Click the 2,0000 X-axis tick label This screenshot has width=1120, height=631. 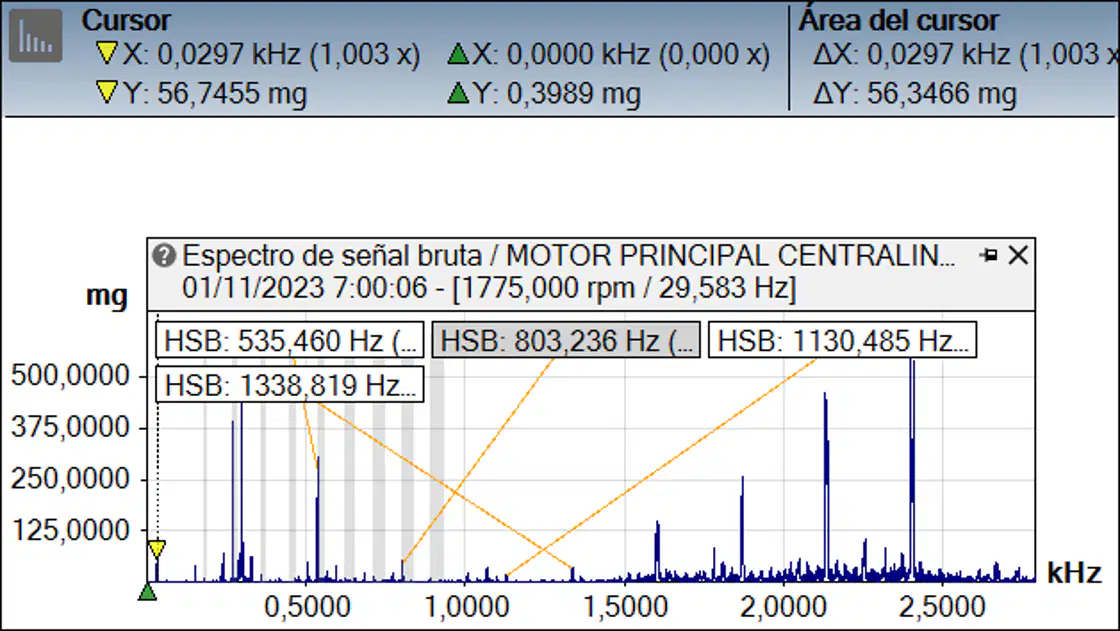[x=784, y=607]
